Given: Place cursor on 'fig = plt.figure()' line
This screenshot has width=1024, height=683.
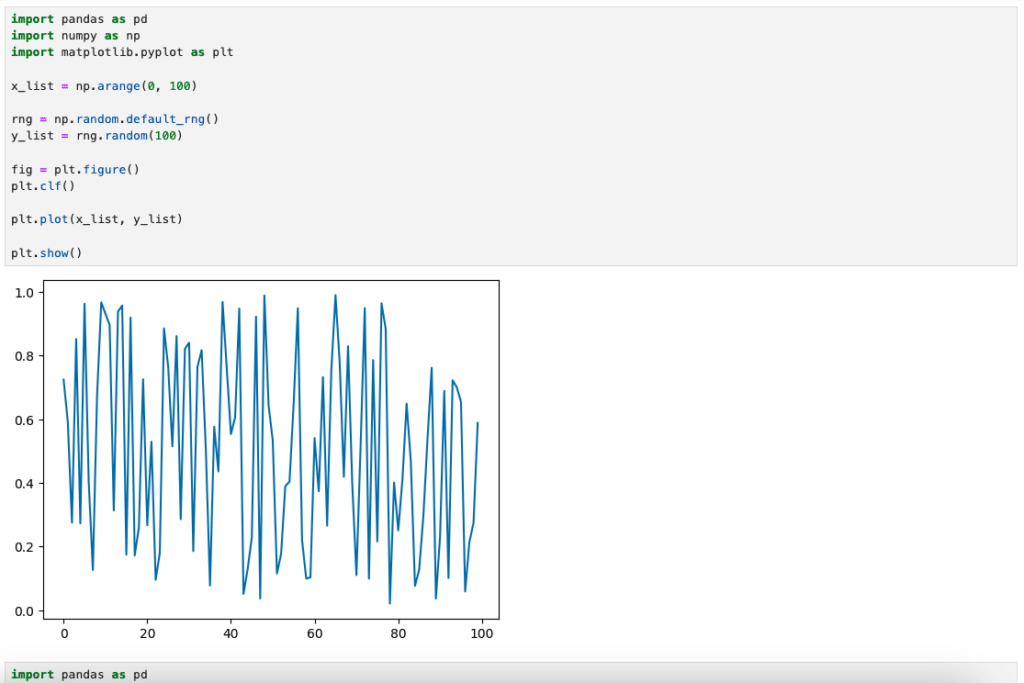Looking at the screenshot, I should coord(75,169).
